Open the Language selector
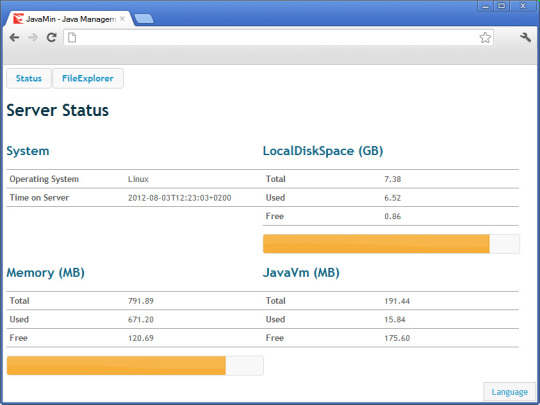 click(x=509, y=392)
